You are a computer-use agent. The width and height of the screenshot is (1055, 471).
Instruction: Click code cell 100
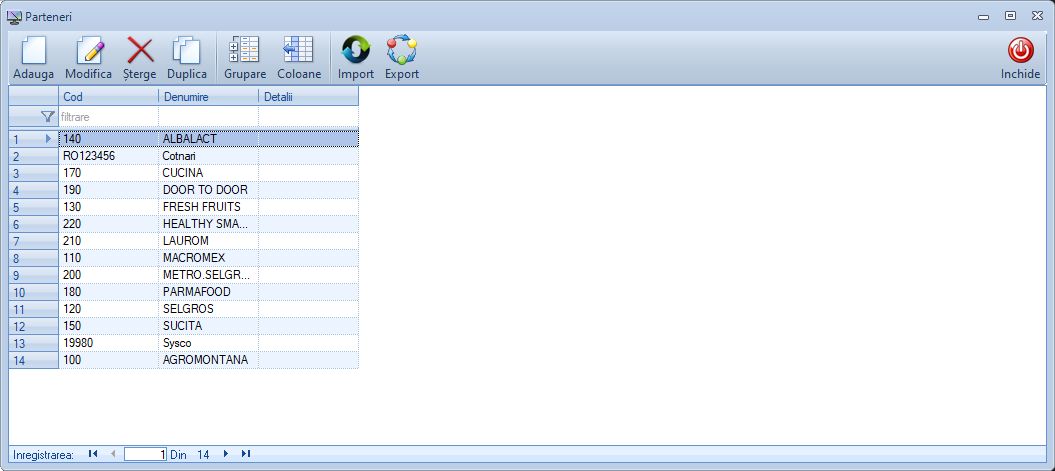[x=109, y=360]
